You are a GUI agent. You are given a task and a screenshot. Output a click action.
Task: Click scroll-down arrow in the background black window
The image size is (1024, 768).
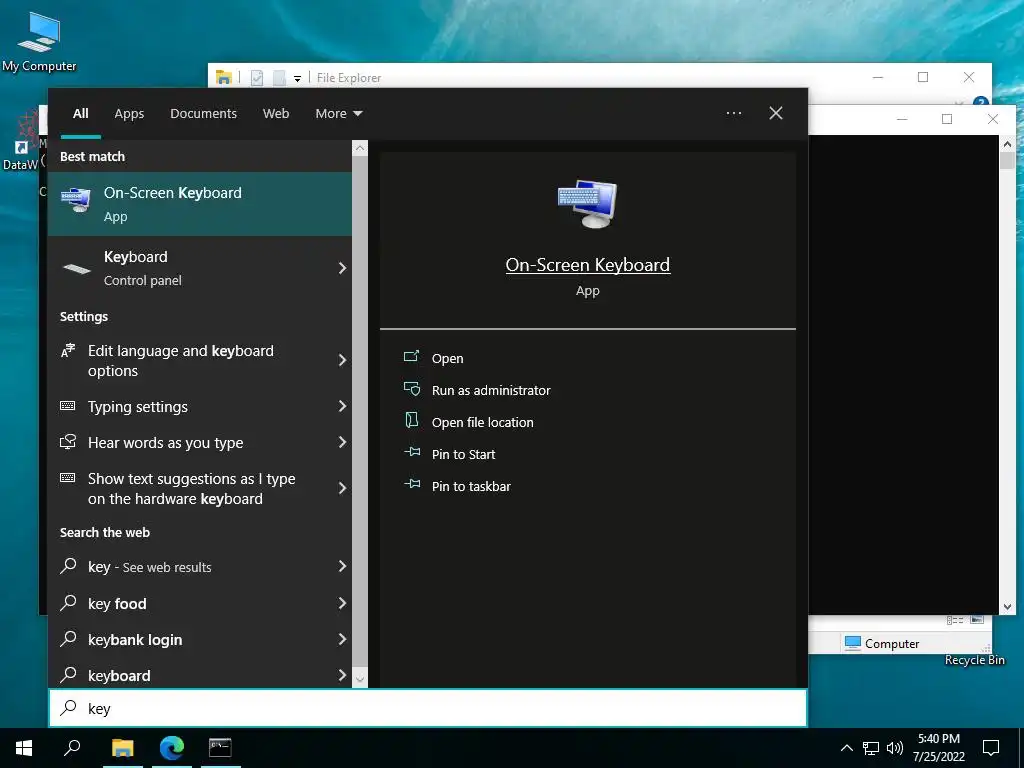[1007, 607]
